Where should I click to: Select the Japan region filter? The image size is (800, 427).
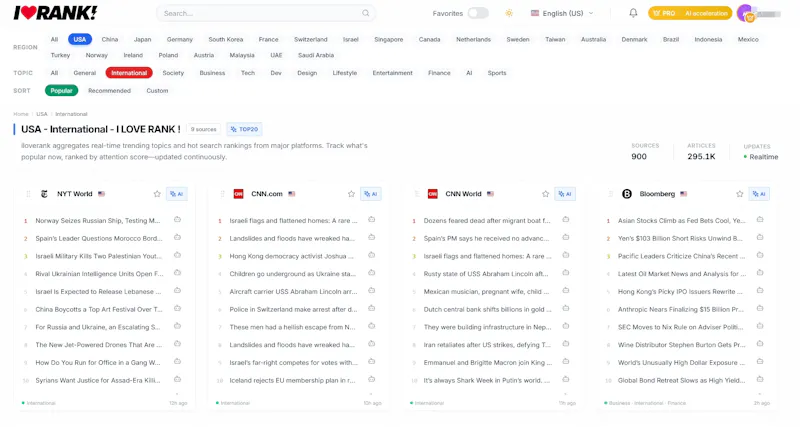[142, 39]
